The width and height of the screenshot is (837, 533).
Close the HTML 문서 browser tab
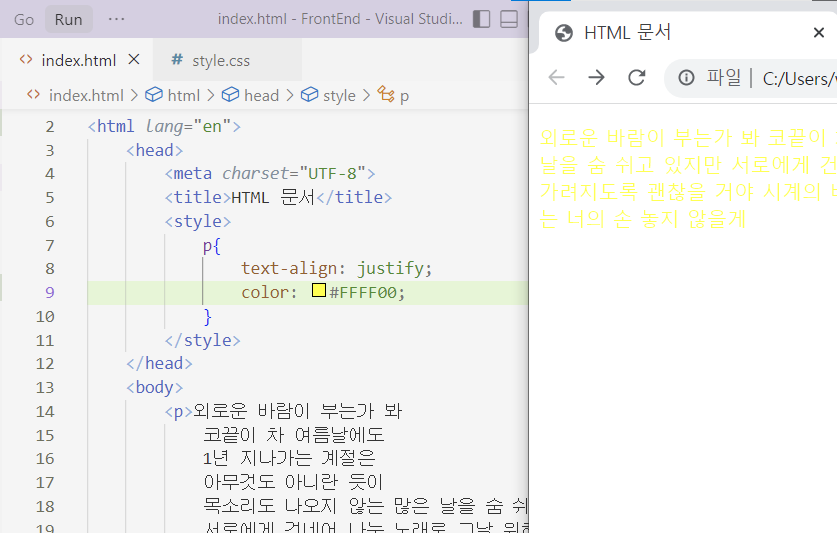(x=818, y=33)
